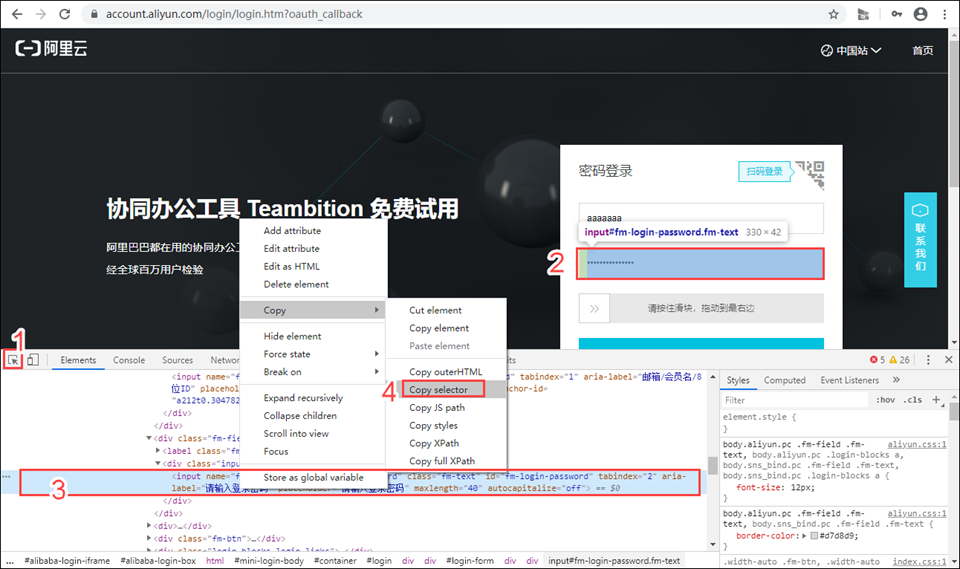Open the Computed tab in the styles pane
This screenshot has width=960, height=569.
[x=785, y=380]
